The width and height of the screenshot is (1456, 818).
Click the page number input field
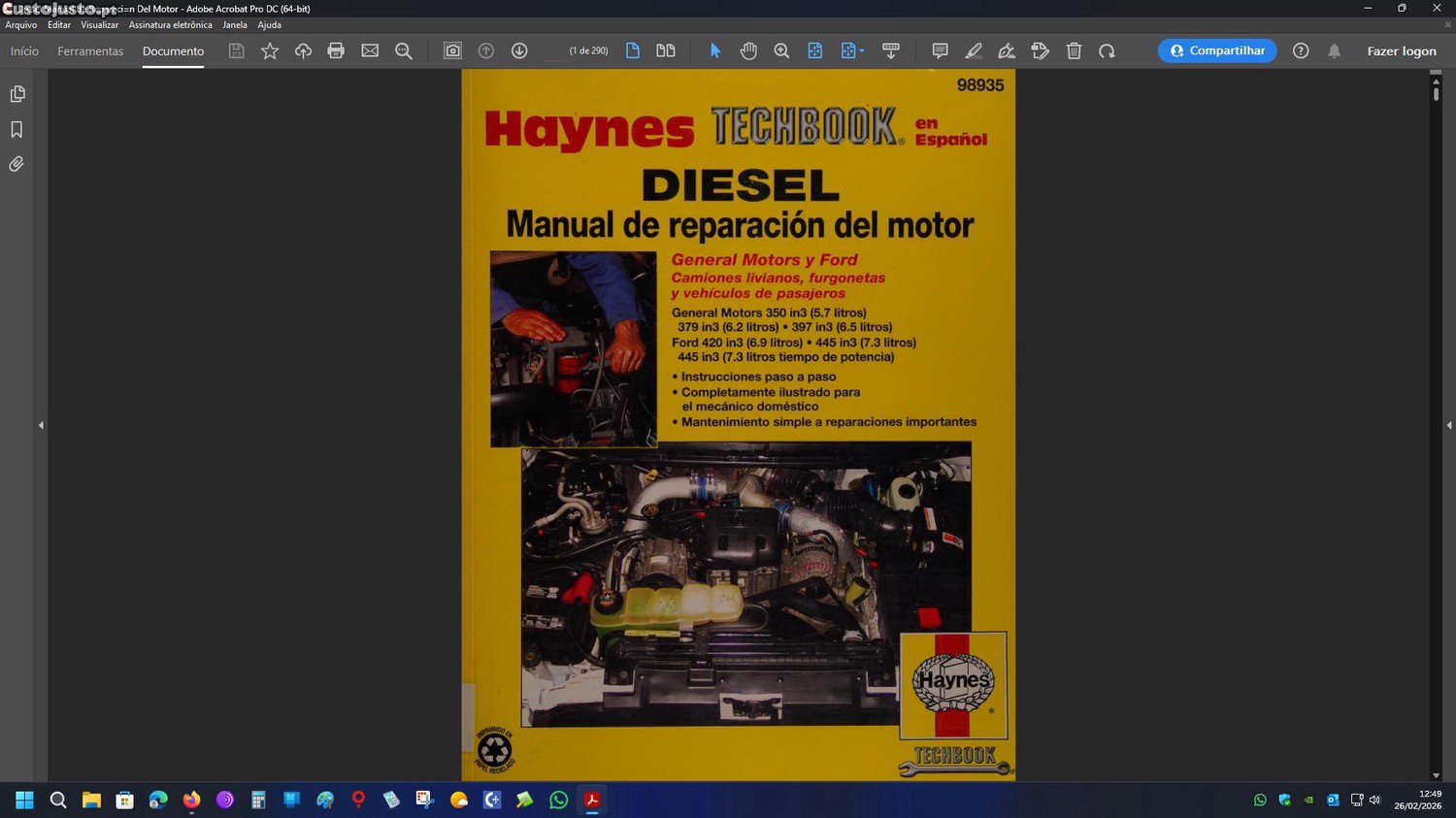[x=553, y=51]
